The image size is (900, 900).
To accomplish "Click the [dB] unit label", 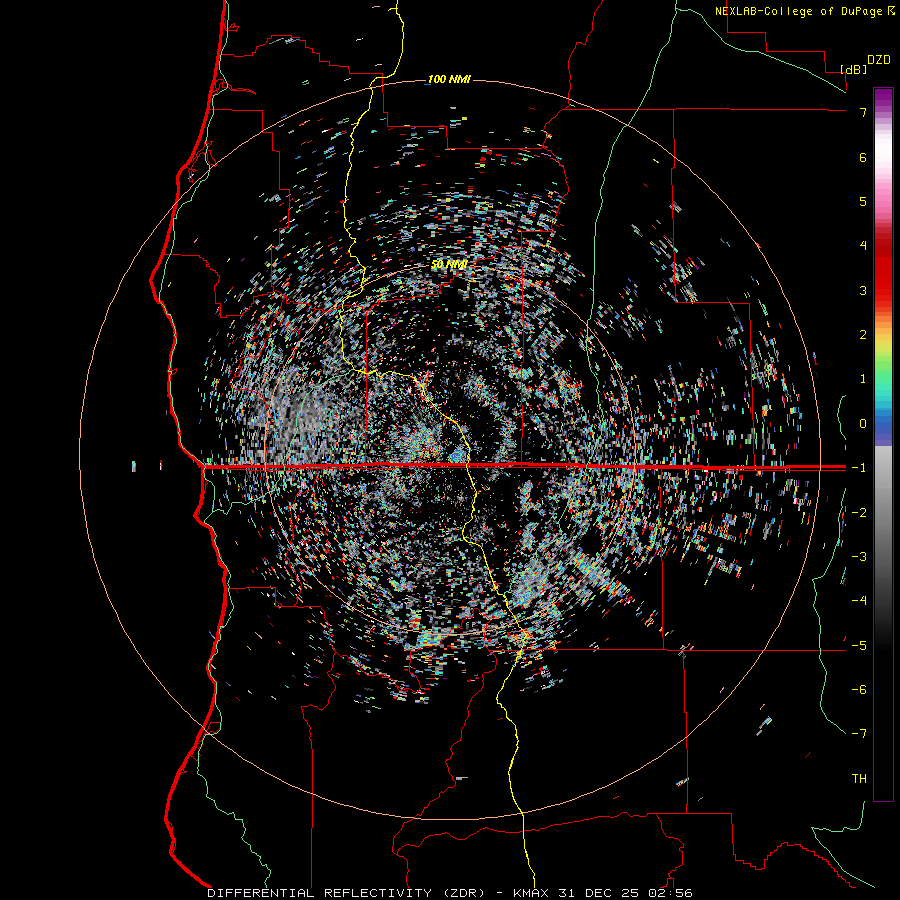I will (853, 69).
